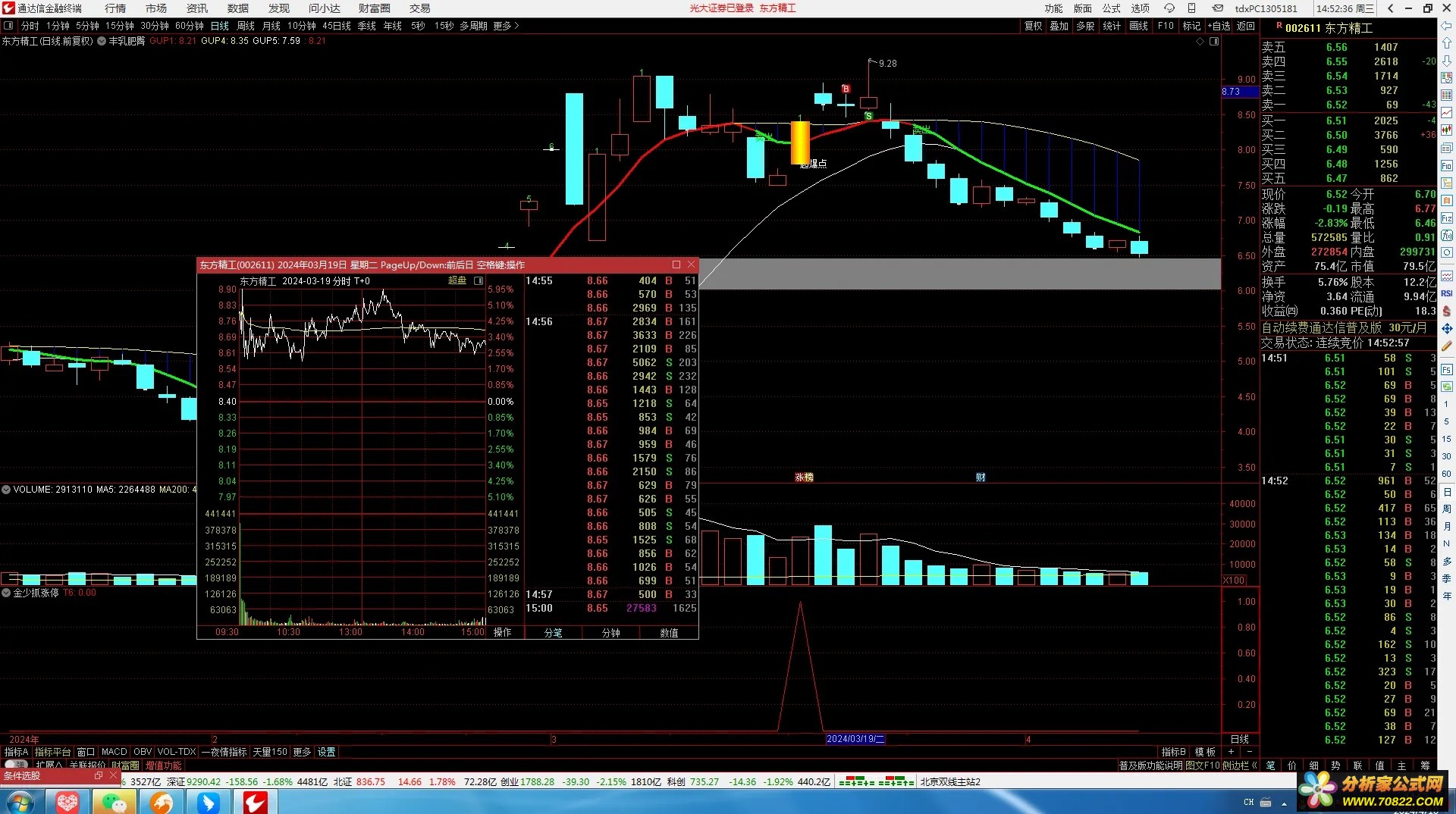This screenshot has width=1456, height=814.
Task: Open the mail message icon in title bar
Action: 1218,8
